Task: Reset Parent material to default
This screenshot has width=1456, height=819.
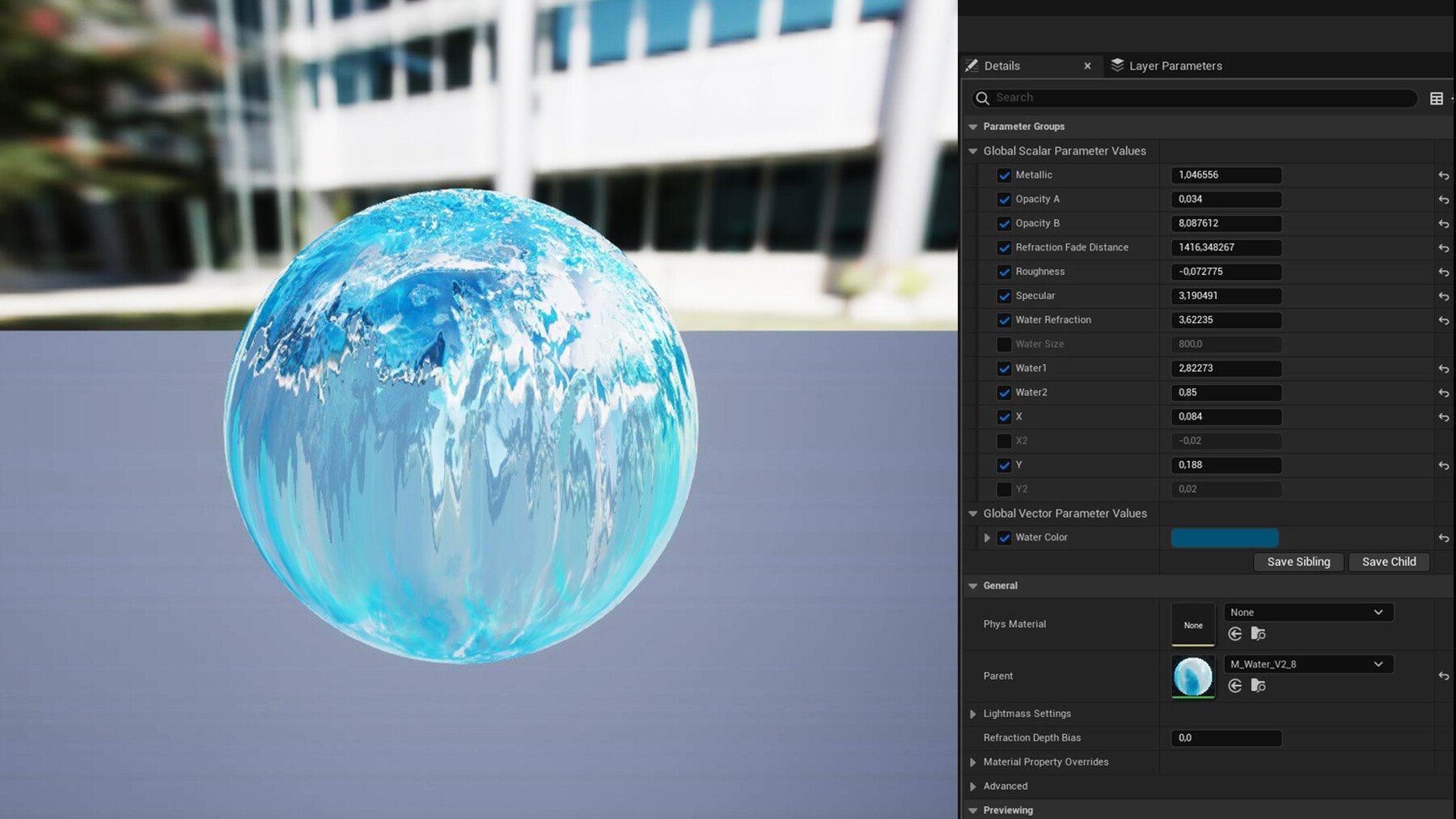Action: [1443, 676]
